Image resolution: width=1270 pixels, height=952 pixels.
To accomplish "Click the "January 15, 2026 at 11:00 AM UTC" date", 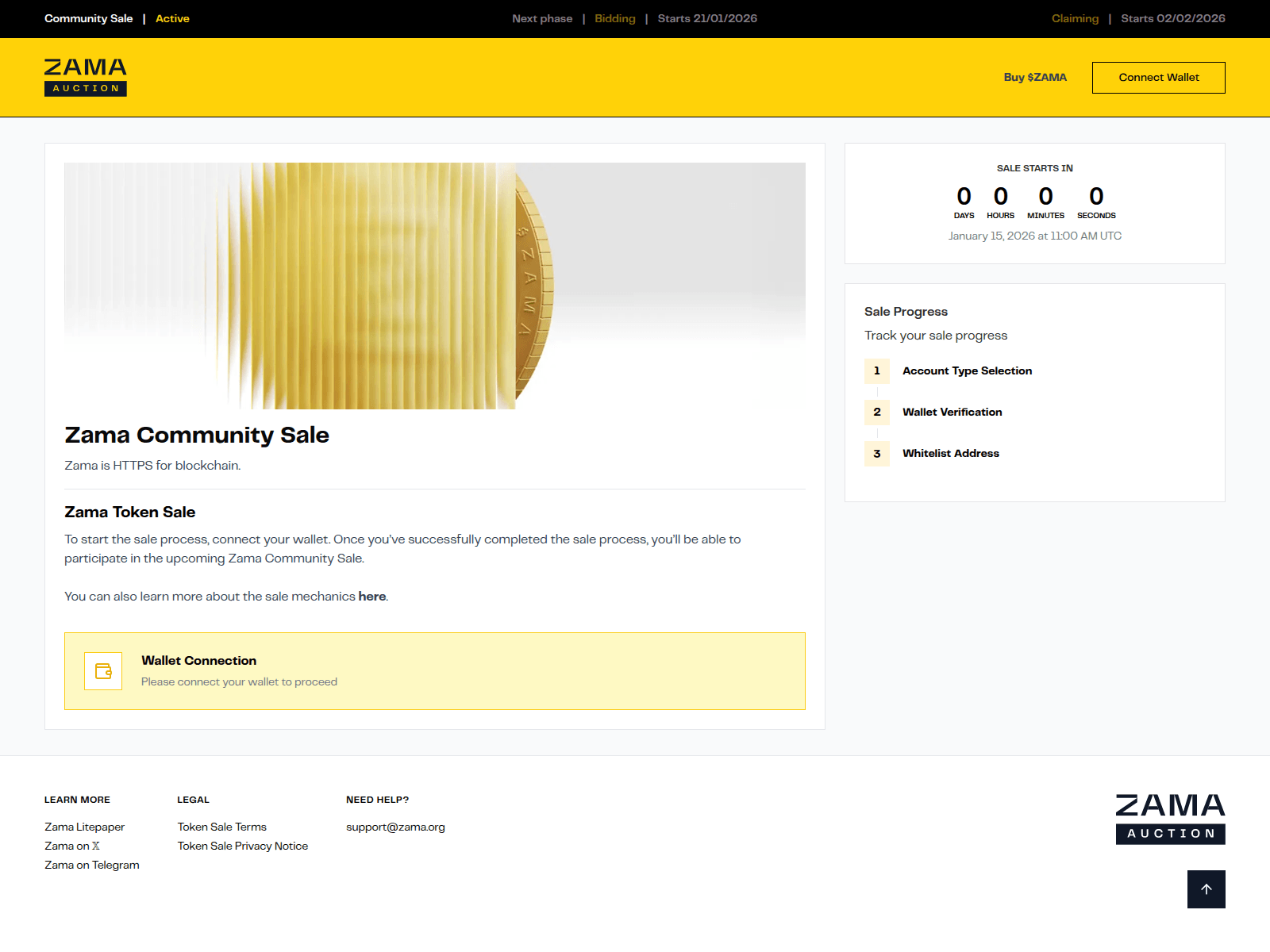I will pyautogui.click(x=1035, y=236).
